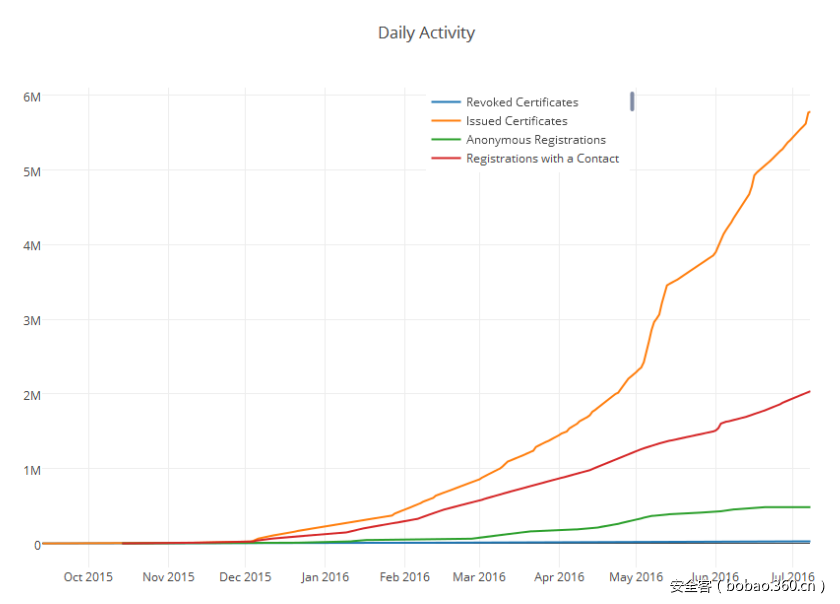This screenshot has height=604, width=840.
Task: Click the 5M y-axis label
Action: 32,171
